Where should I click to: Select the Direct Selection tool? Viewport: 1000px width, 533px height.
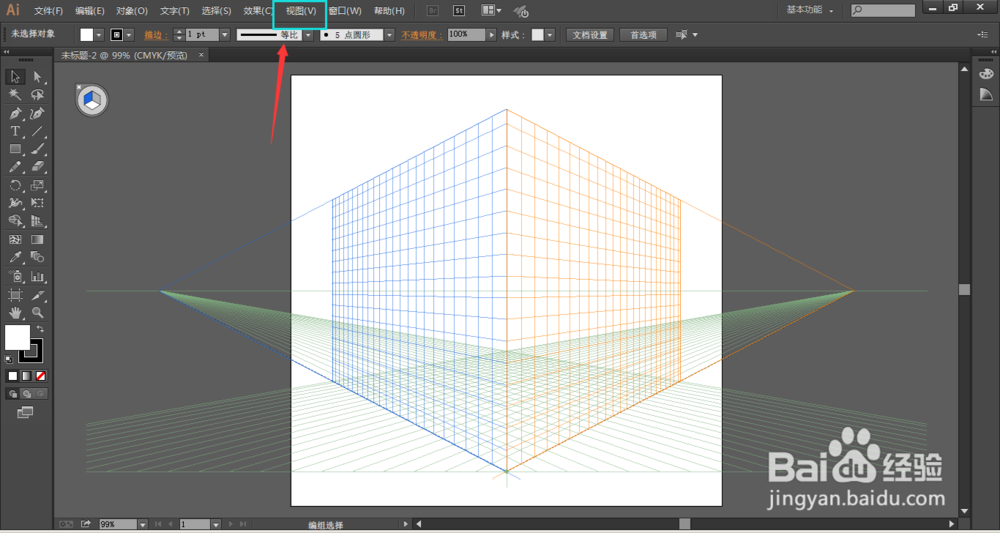pos(38,77)
